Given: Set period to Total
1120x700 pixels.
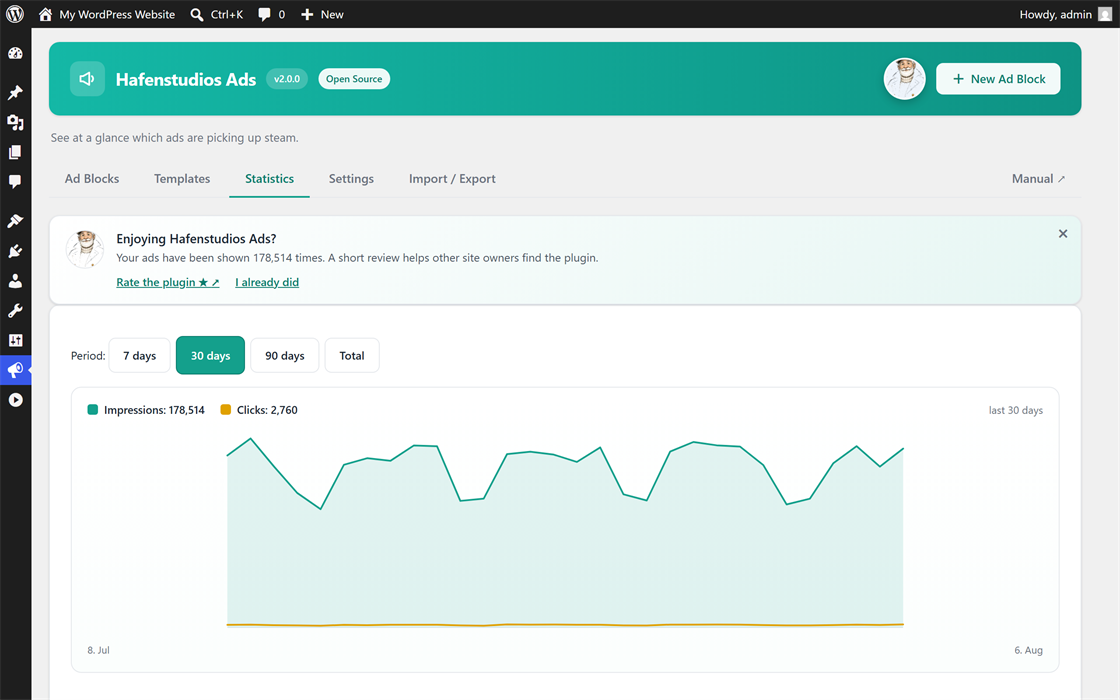Looking at the screenshot, I should point(351,356).
